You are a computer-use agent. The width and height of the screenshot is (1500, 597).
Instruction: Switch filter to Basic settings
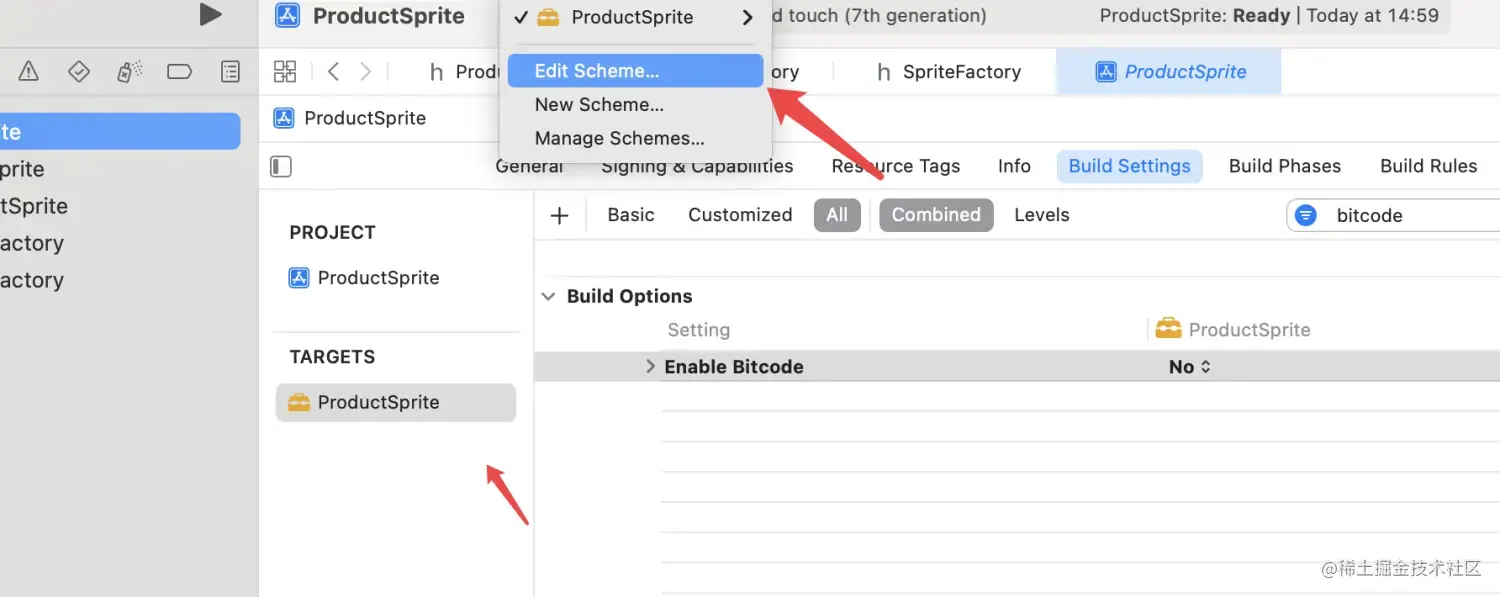631,215
